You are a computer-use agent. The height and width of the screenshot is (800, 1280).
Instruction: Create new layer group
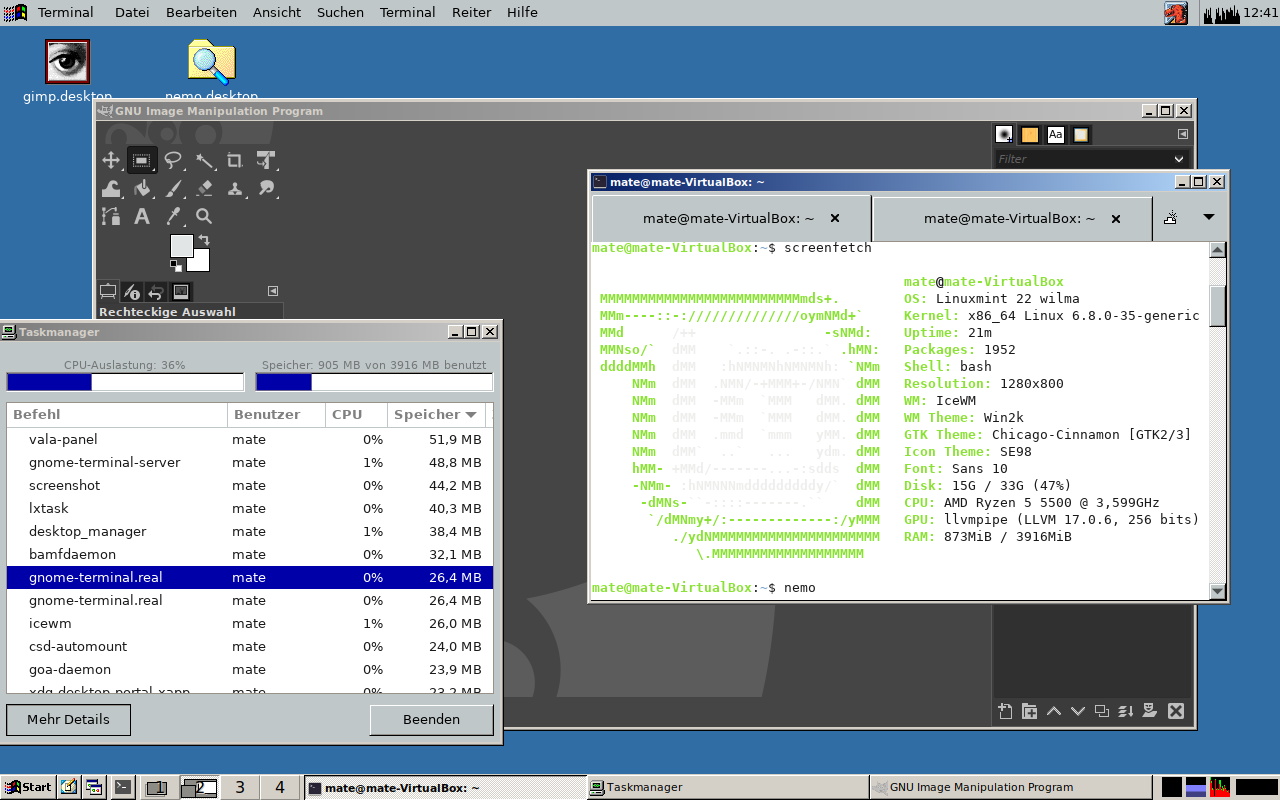coord(1030,711)
